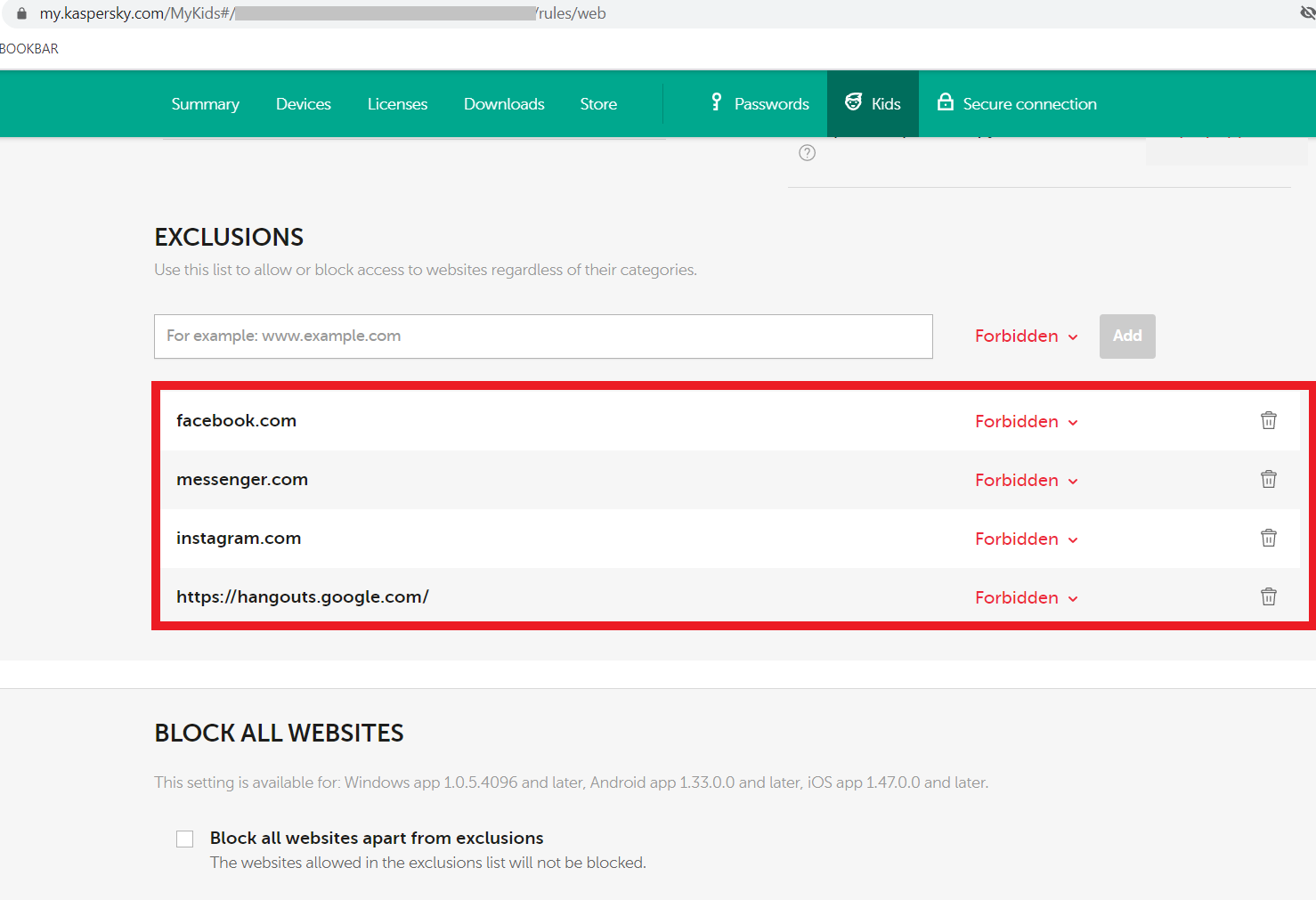Delete the facebook.com exclusion via trash icon

coord(1269,420)
